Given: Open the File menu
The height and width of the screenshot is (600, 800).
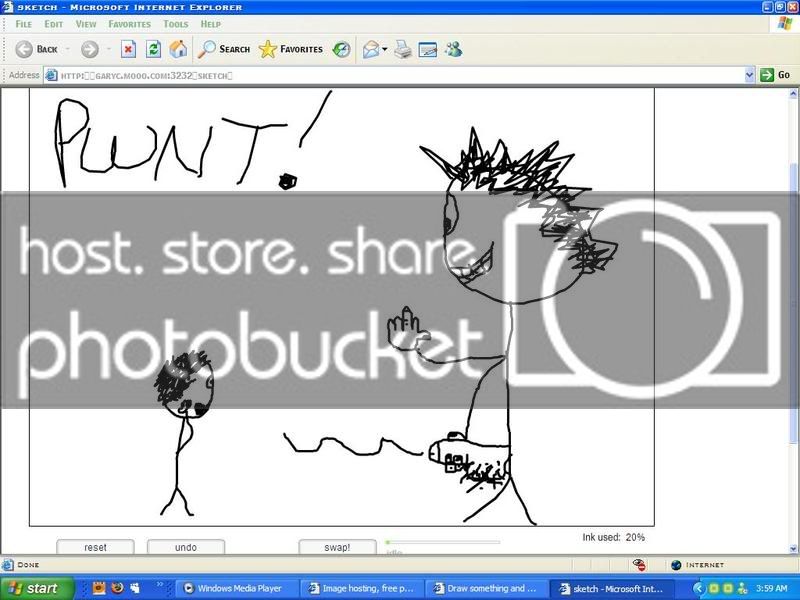Looking at the screenshot, I should pyautogui.click(x=23, y=24).
